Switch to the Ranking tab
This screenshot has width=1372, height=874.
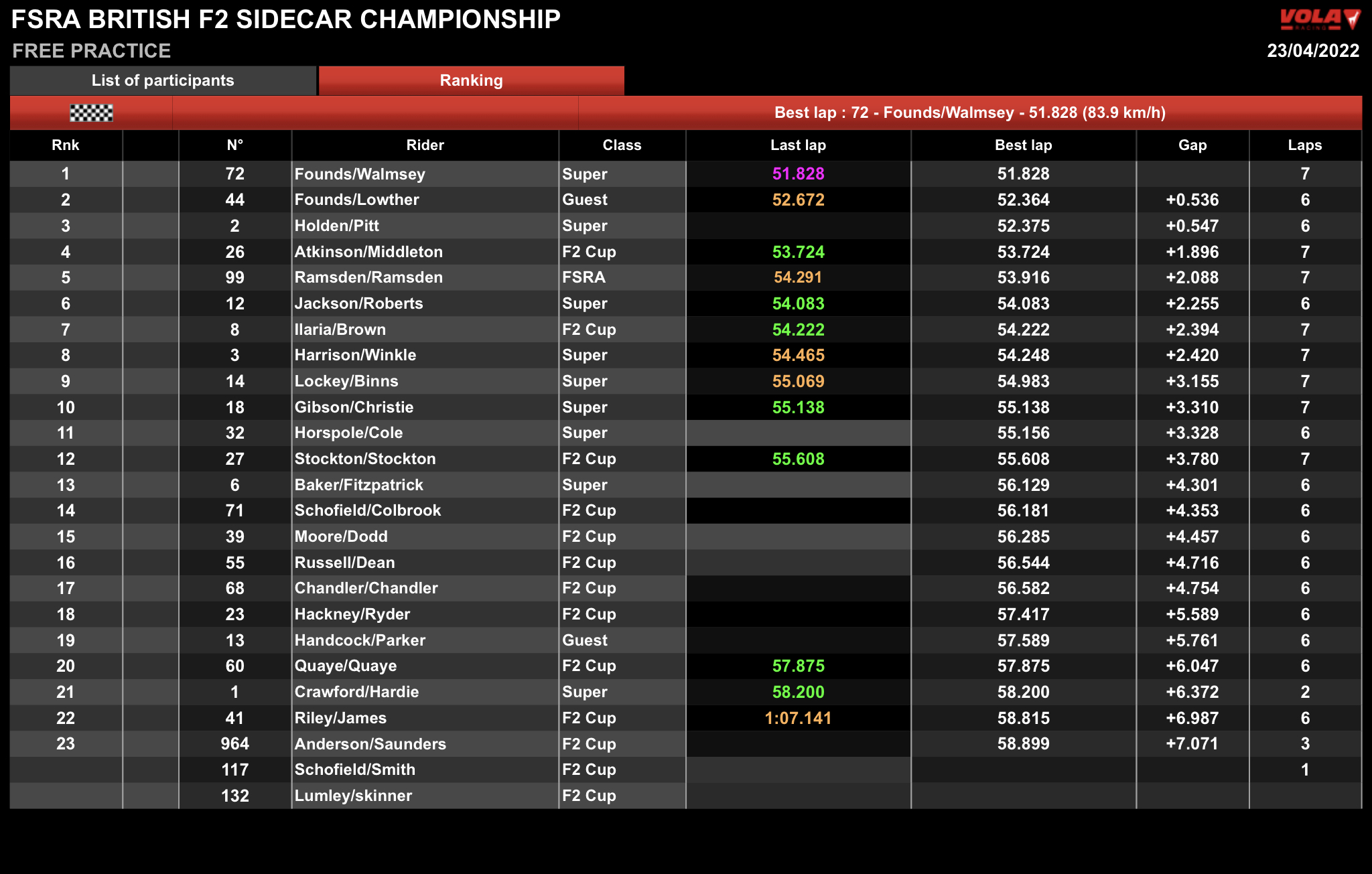click(471, 80)
